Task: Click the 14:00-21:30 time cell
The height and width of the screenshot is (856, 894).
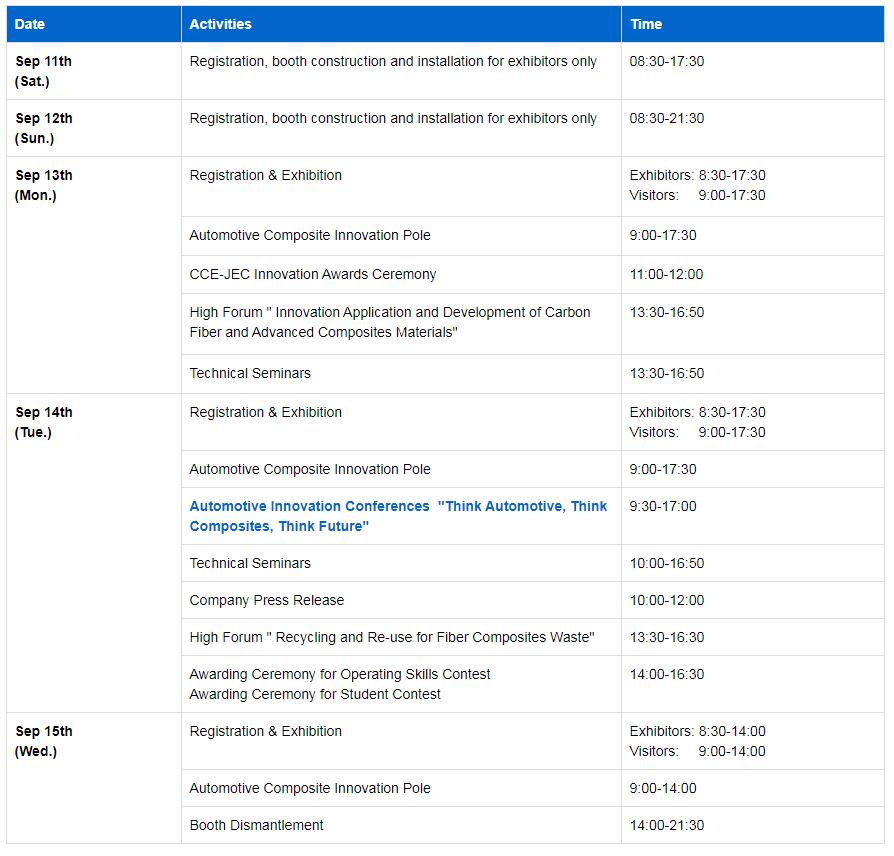Action: point(667,825)
